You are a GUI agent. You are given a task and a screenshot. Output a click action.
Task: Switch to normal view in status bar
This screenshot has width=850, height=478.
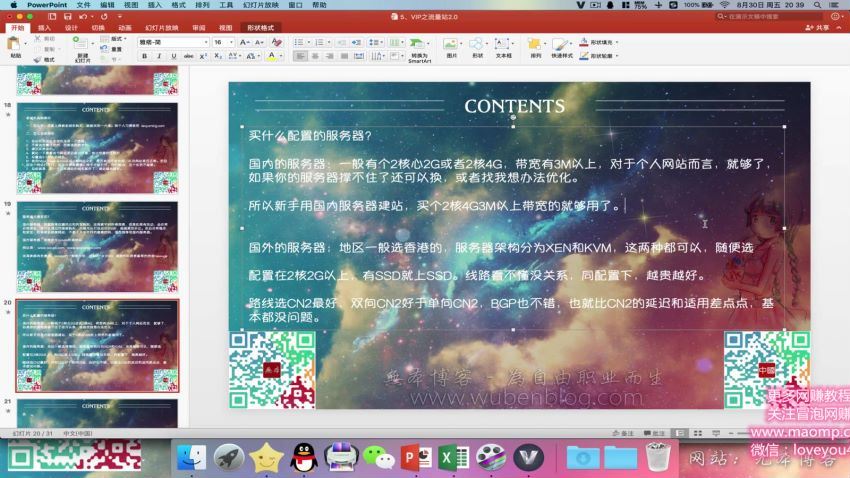pos(679,433)
